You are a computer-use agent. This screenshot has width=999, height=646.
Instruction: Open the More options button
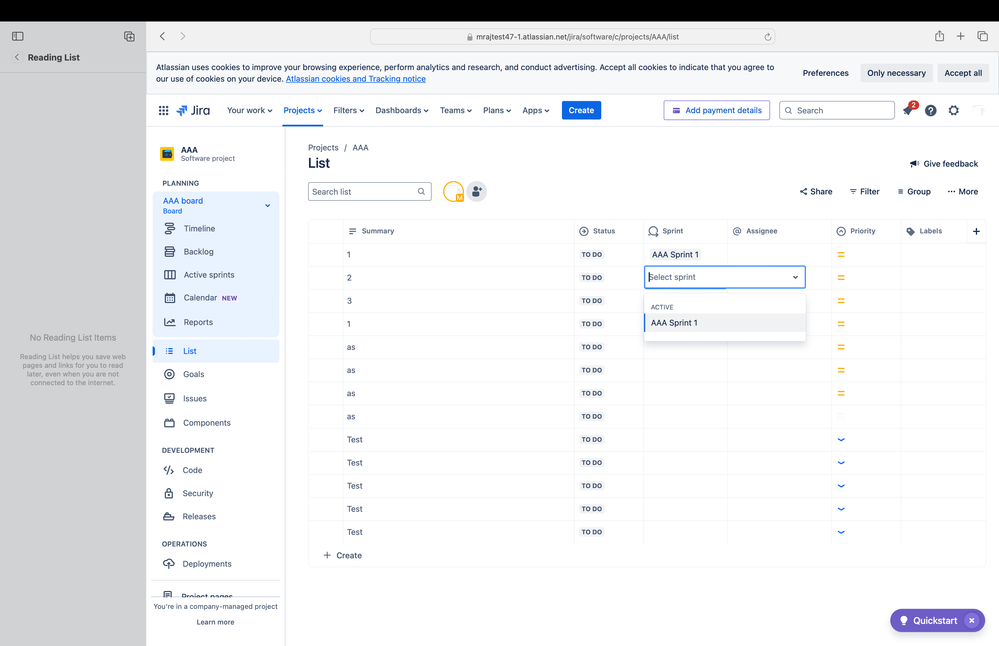click(963, 191)
